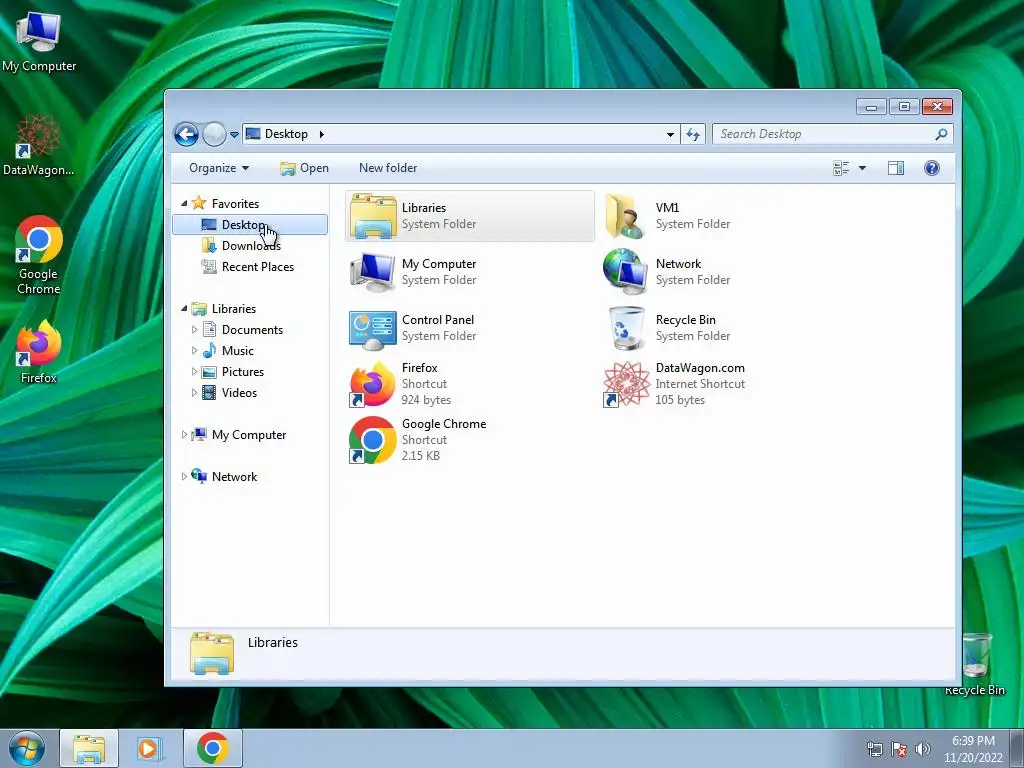Click the forward navigation arrow button

(x=214, y=135)
